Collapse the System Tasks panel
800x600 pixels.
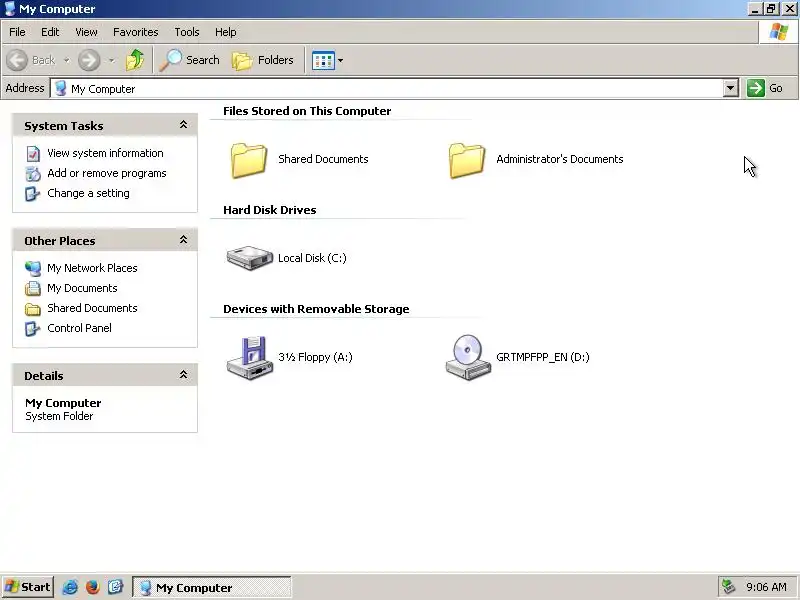point(183,125)
